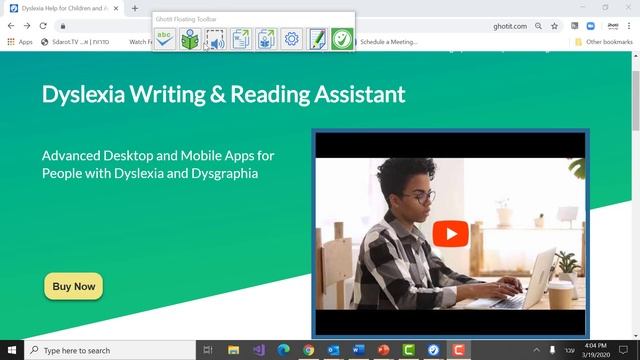Open the notepad with green pencil tool

pos(317,39)
